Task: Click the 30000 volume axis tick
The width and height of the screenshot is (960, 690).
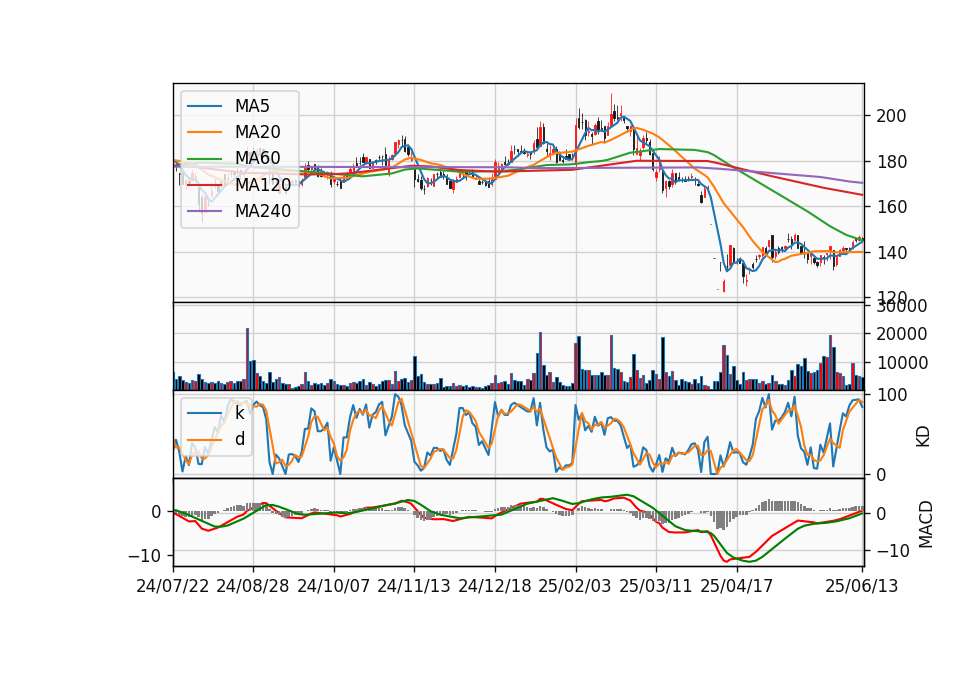Action: (x=901, y=306)
